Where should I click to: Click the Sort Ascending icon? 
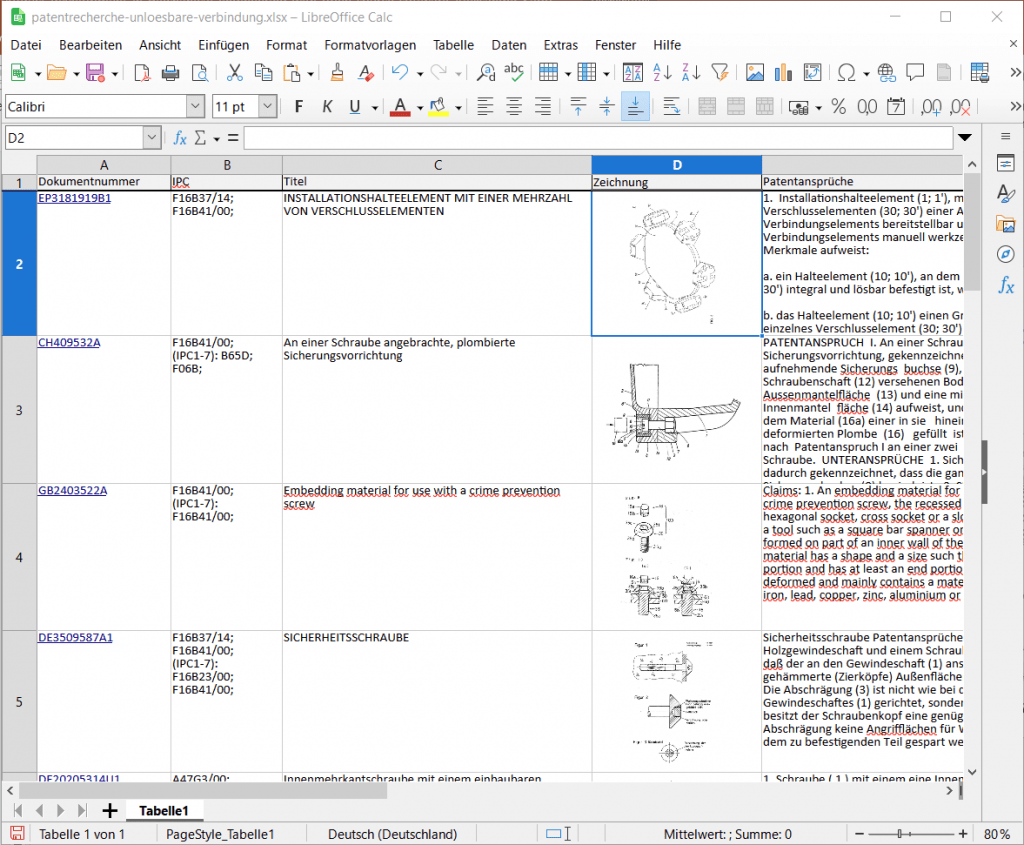coord(662,72)
